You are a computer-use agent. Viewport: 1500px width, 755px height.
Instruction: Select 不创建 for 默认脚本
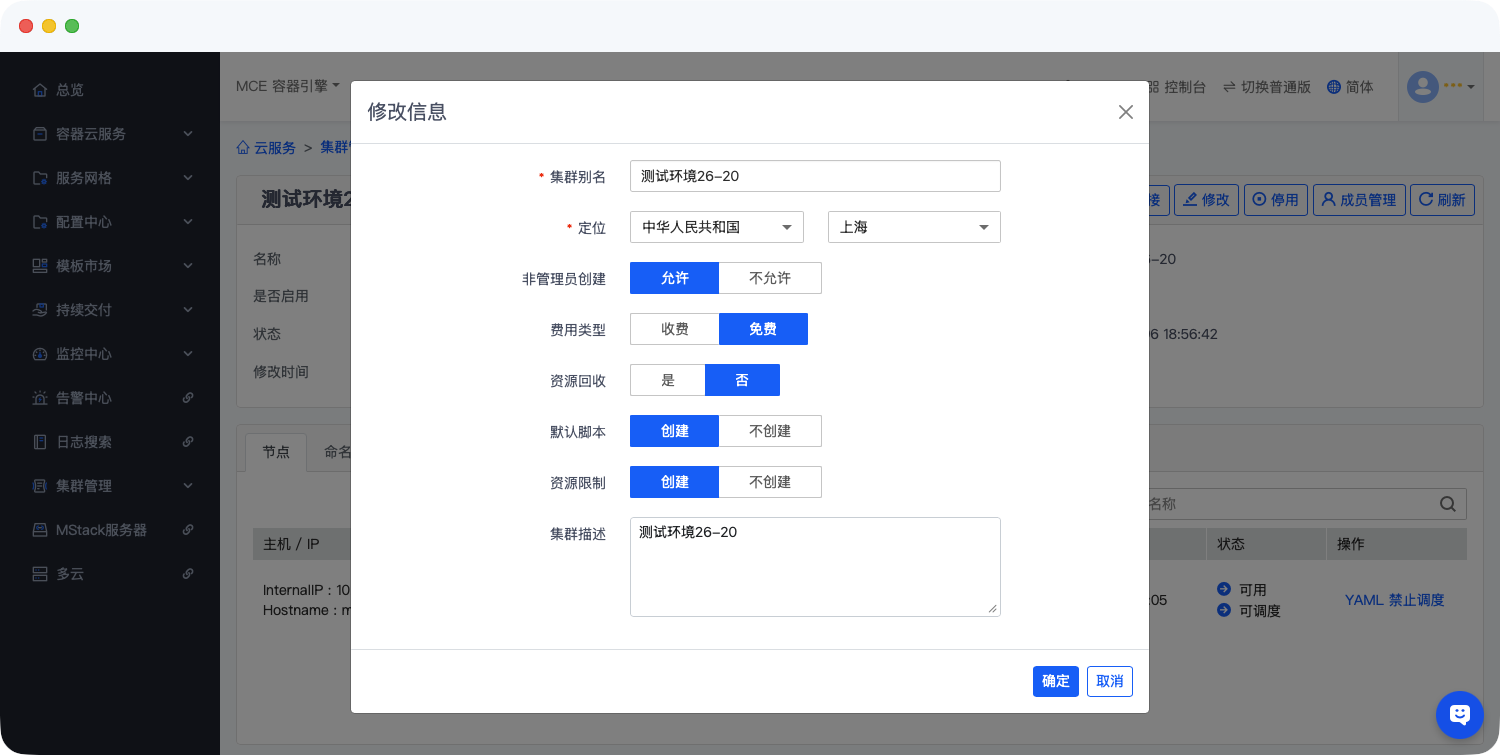click(769, 431)
